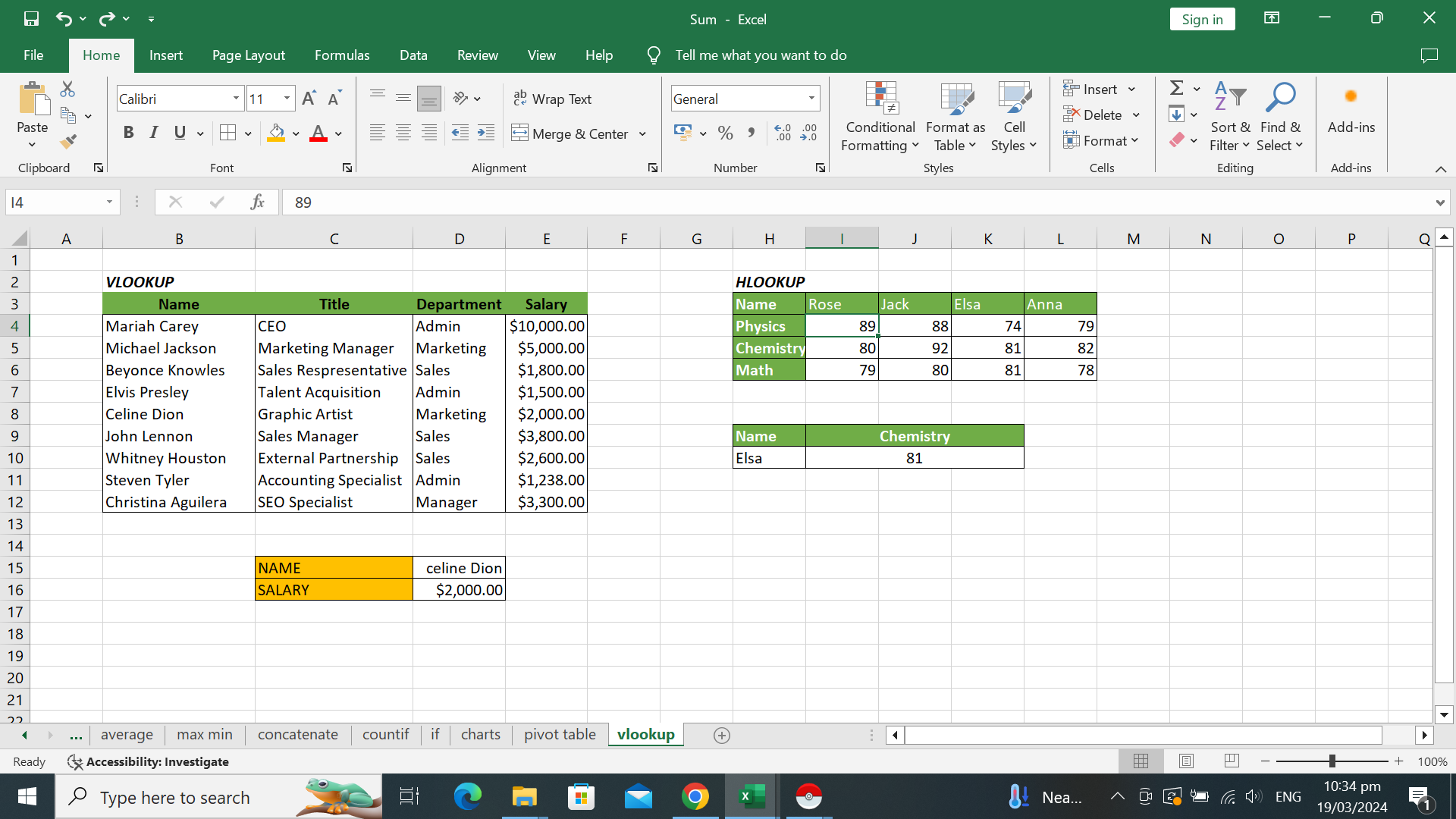Image resolution: width=1456 pixels, height=819 pixels.
Task: Switch to the Formulas ribbon tab
Action: 342,55
